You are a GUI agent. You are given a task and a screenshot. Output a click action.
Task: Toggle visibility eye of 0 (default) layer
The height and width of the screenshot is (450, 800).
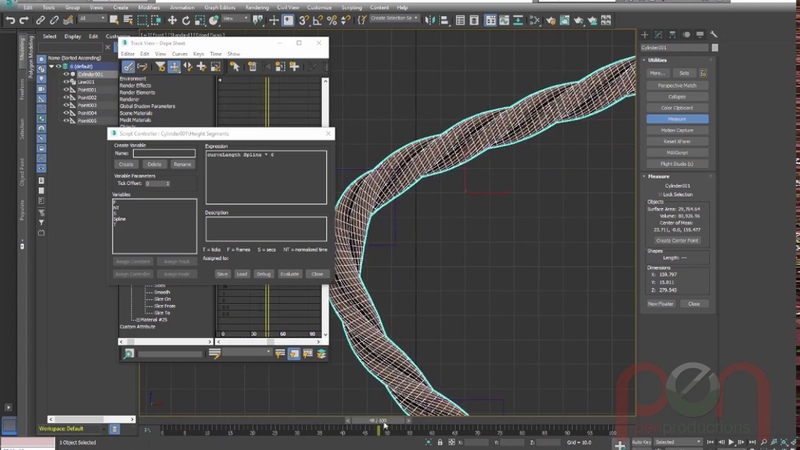pos(58,66)
